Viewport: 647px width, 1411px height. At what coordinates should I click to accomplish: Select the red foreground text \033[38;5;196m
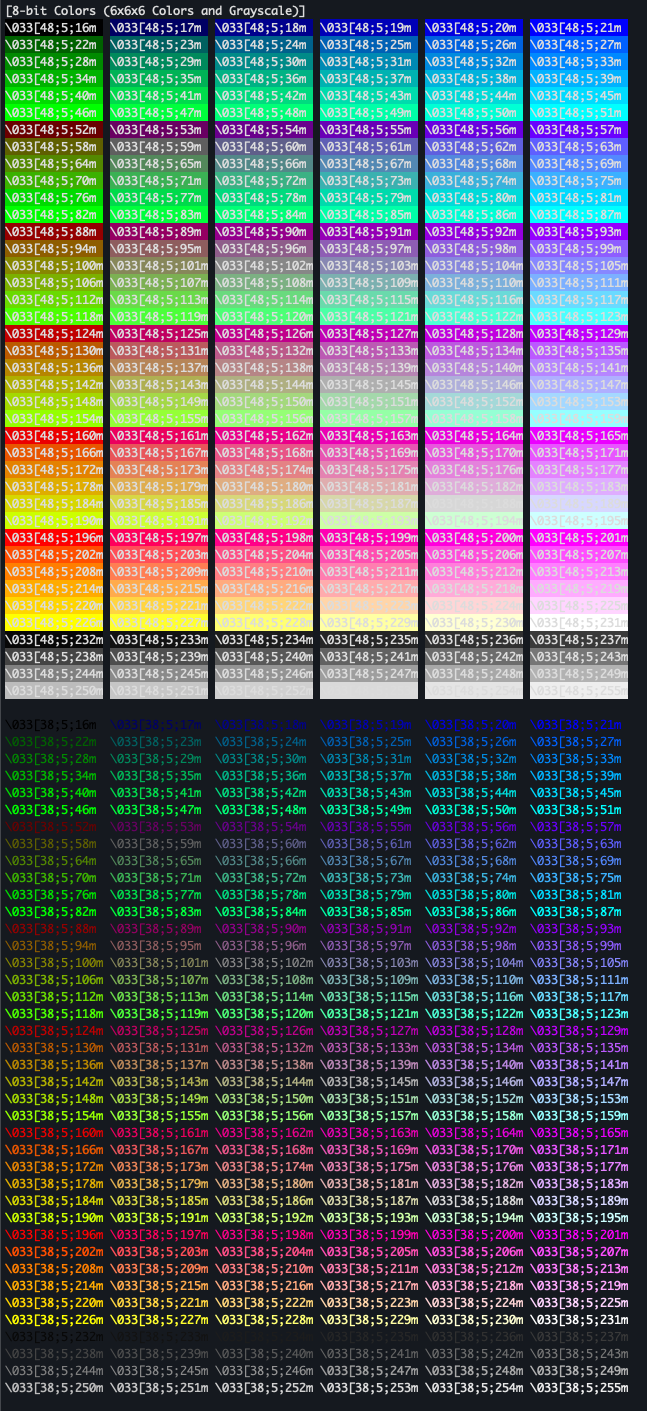[x=54, y=1235]
